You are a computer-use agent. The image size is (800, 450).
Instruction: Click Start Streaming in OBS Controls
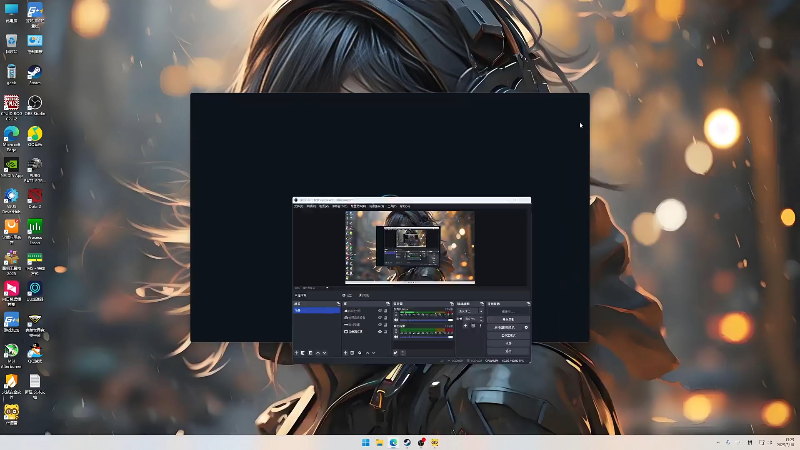(508, 311)
